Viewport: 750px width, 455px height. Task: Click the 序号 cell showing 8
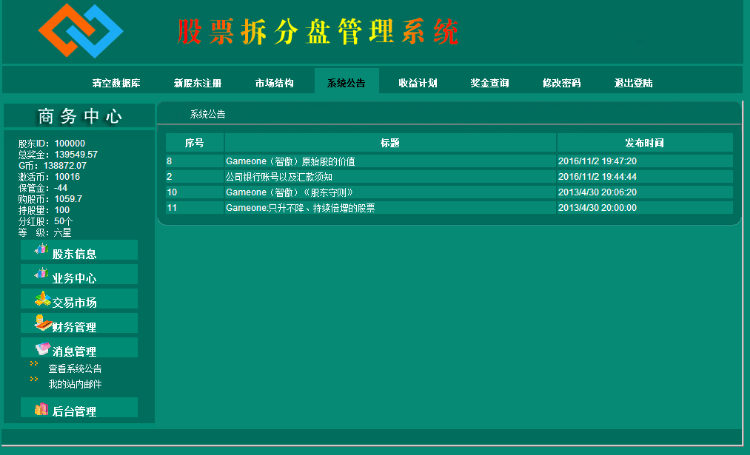(195, 161)
